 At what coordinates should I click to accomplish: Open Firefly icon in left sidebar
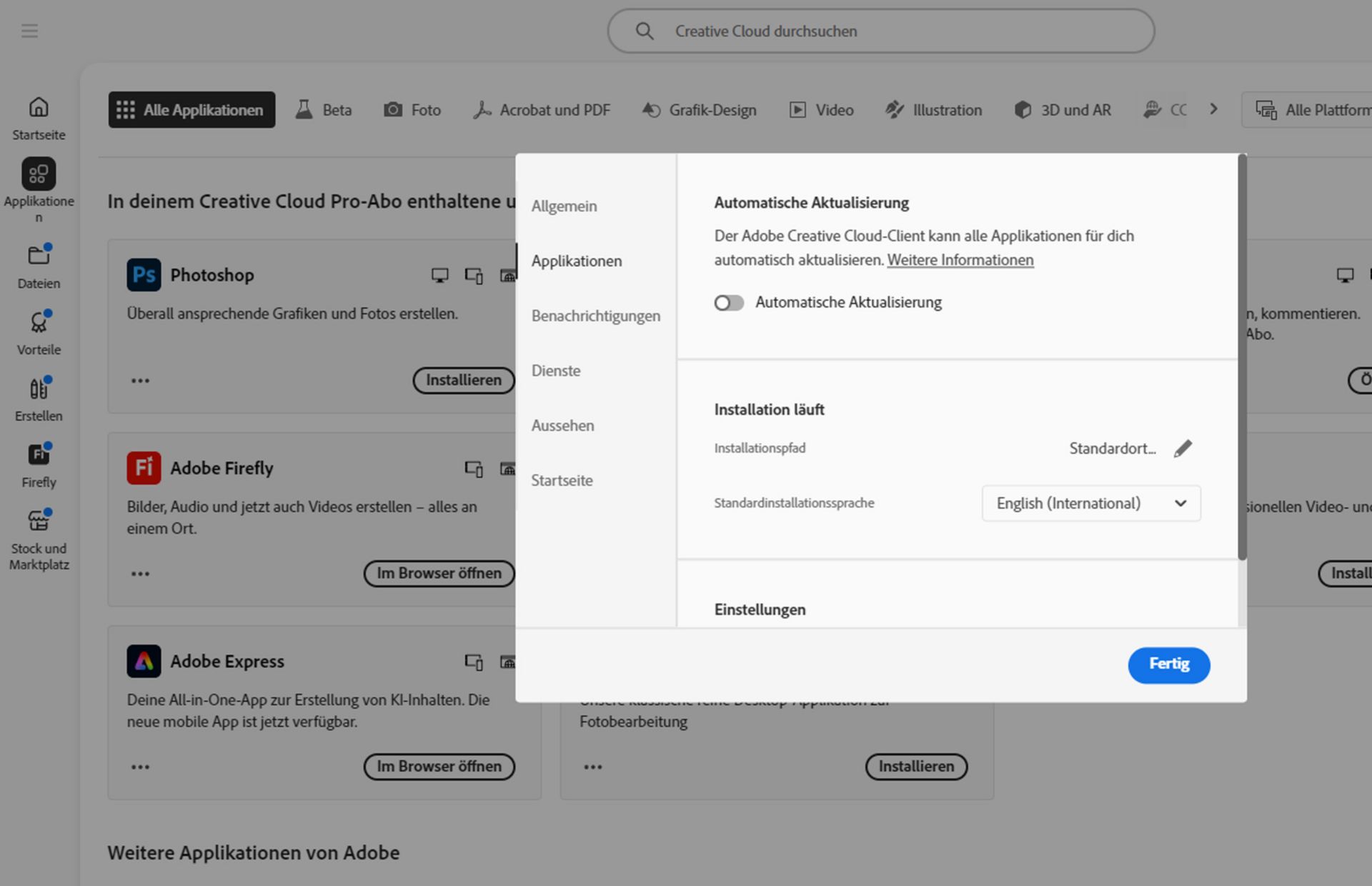click(x=39, y=455)
